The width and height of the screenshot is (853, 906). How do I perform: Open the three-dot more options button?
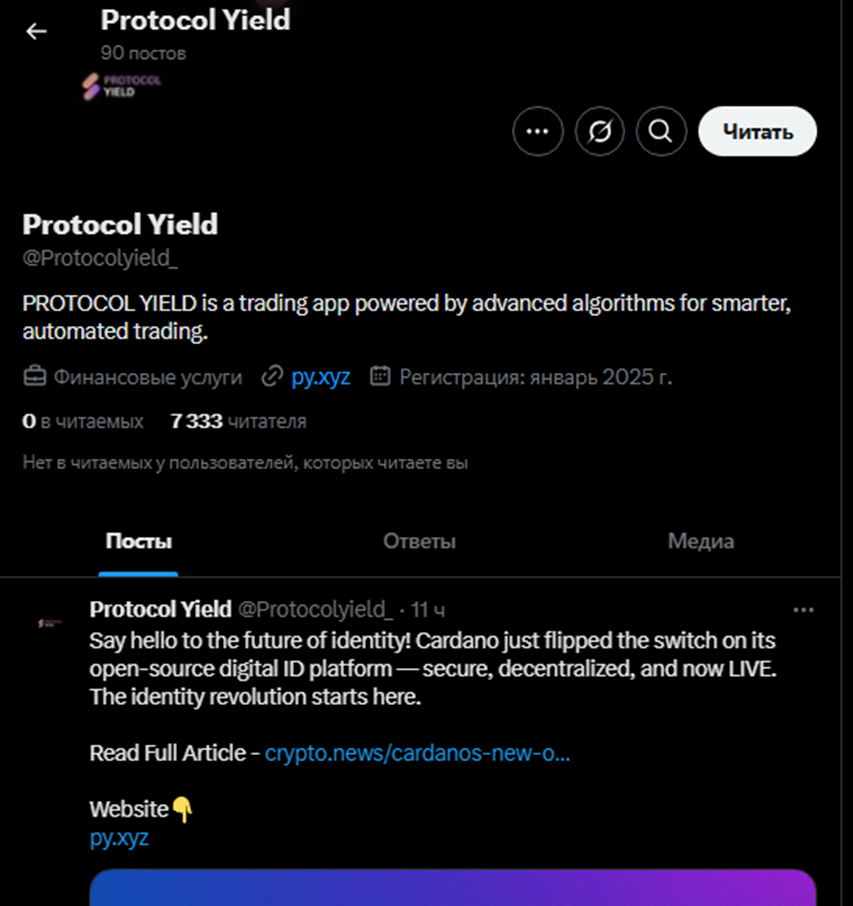(538, 131)
